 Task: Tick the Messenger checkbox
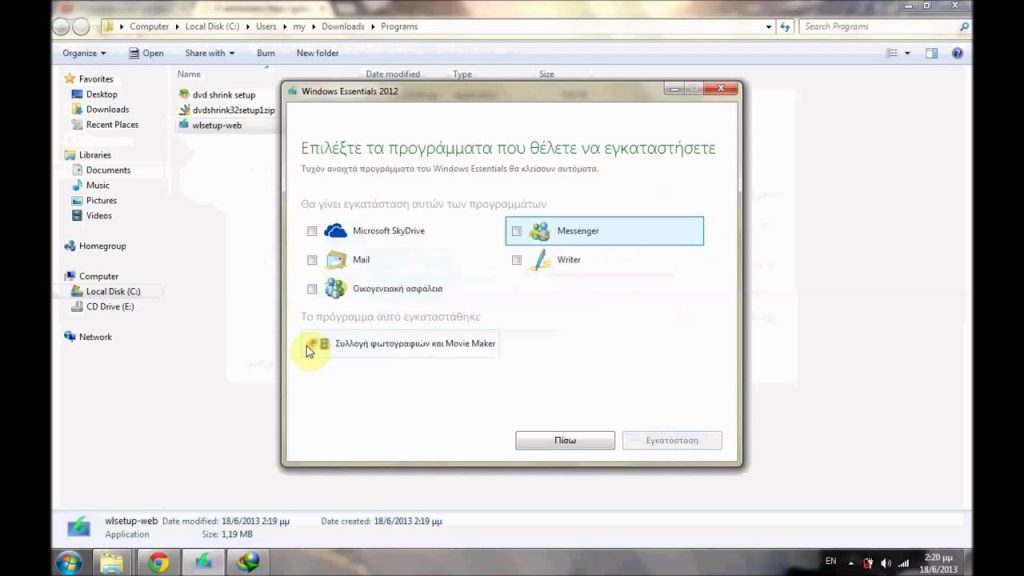coord(517,231)
